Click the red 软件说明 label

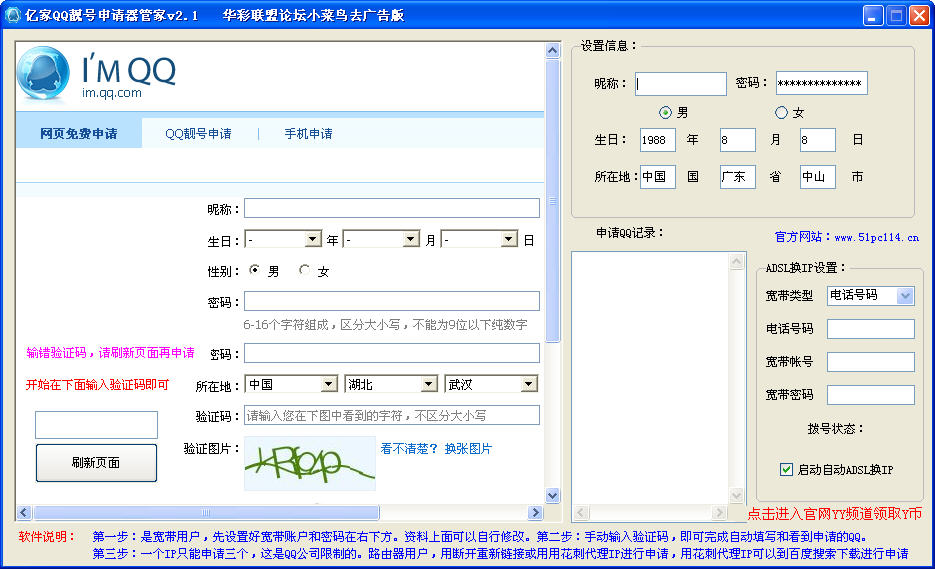click(x=46, y=537)
